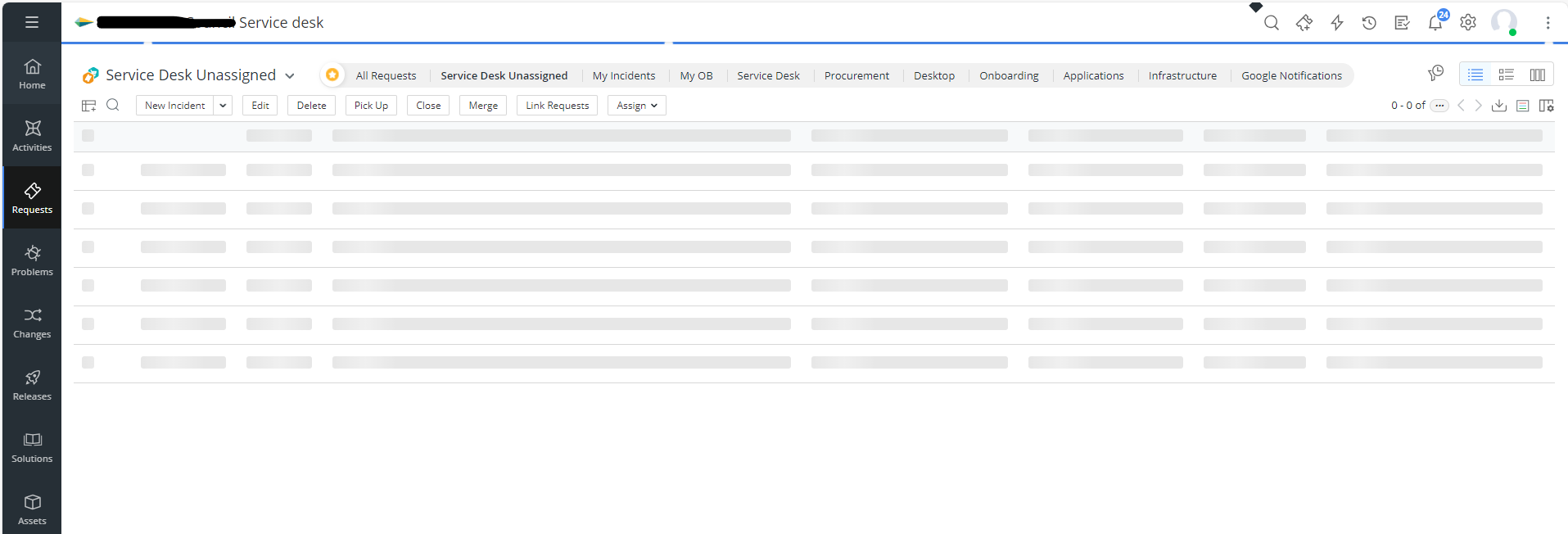The width and height of the screenshot is (1568, 534).
Task: Open Releases module in sidebar
Action: tap(32, 385)
